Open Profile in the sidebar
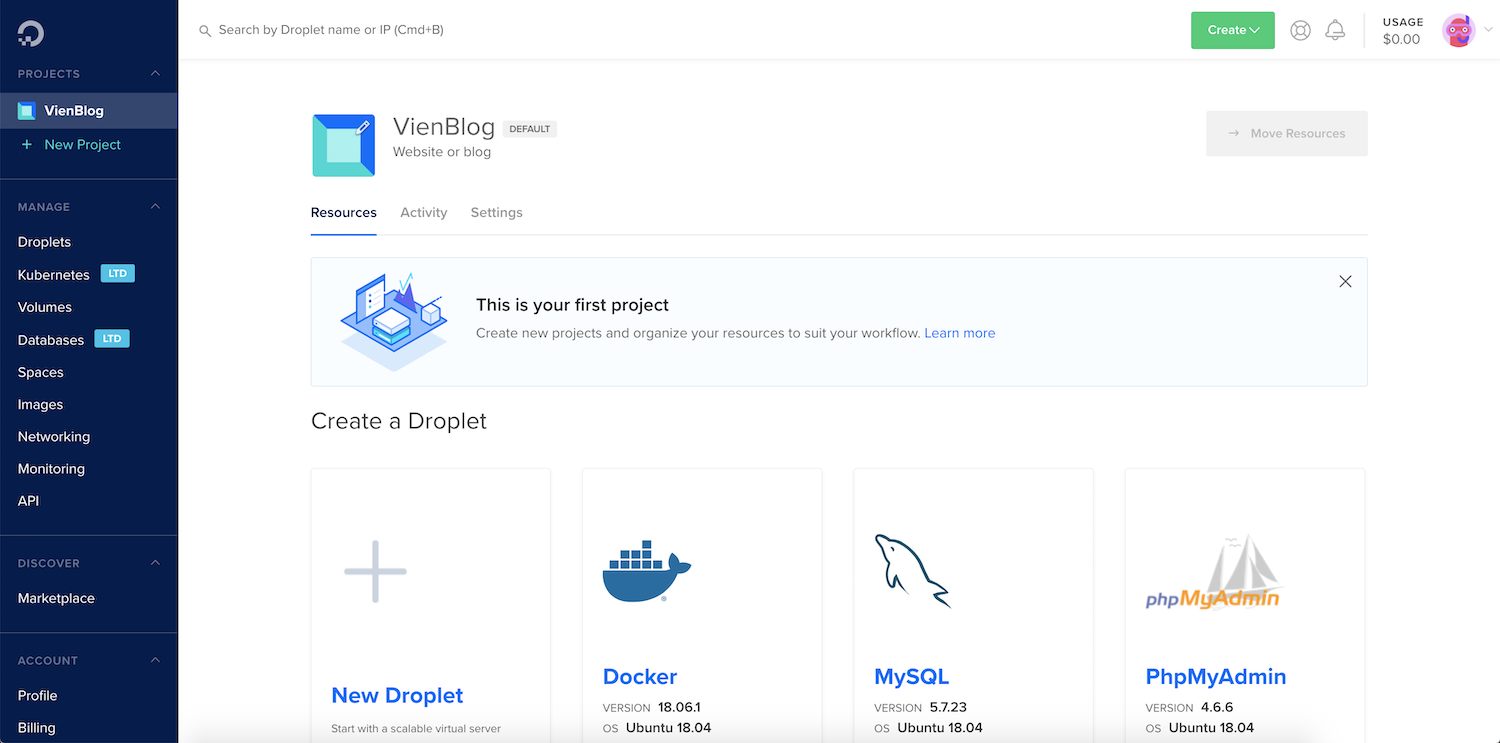Screen dimensions: 1500x743 37,696
